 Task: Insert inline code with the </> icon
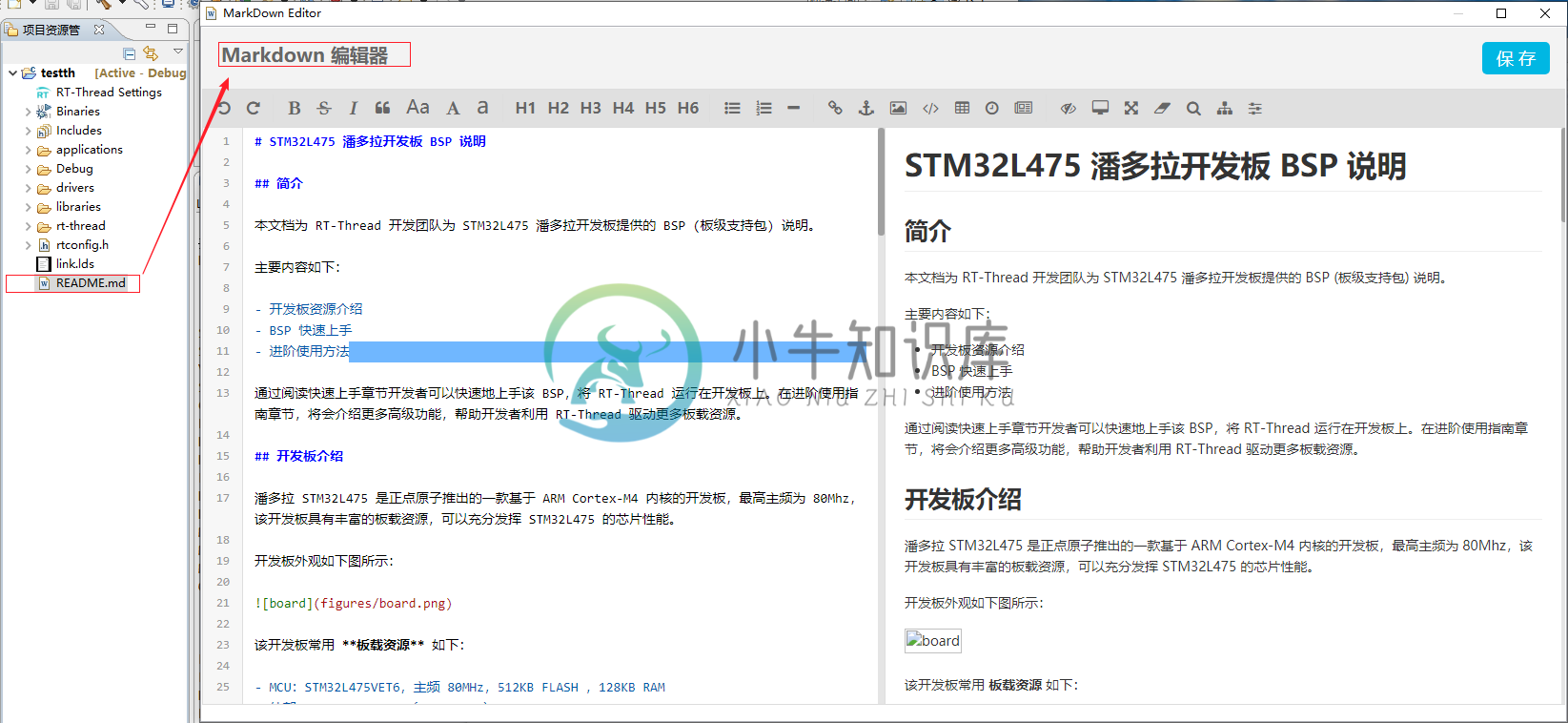click(930, 108)
